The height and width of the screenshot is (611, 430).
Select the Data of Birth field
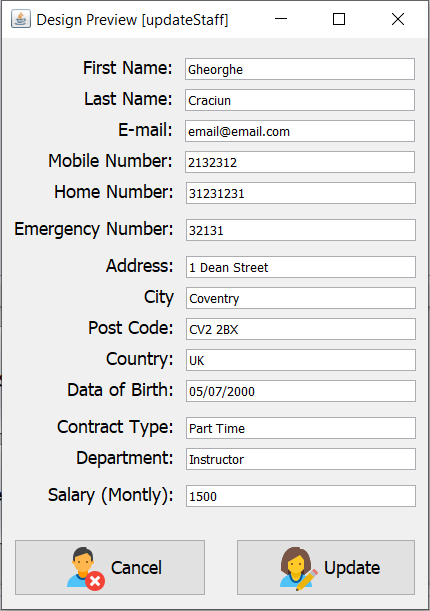coord(301,391)
